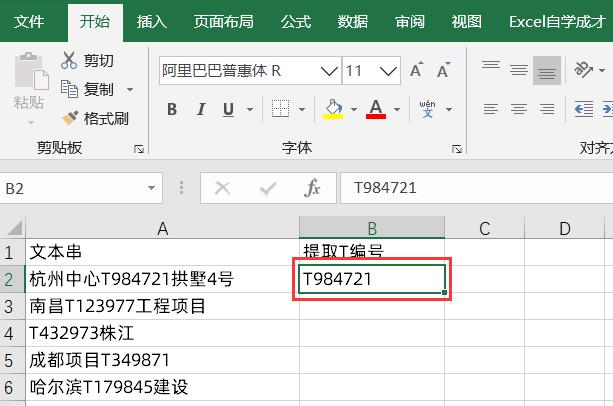Open the font size dropdown
The image size is (613, 406).
(388, 71)
